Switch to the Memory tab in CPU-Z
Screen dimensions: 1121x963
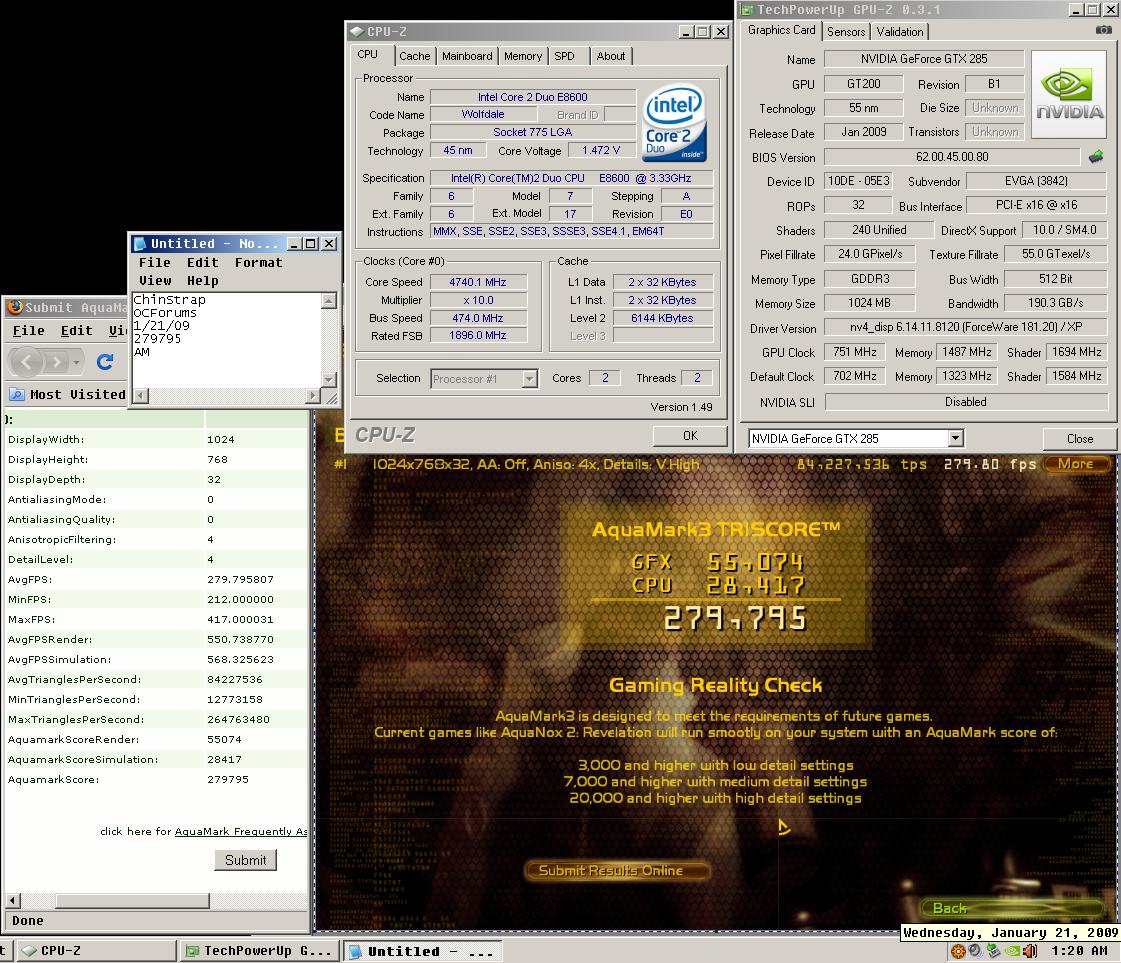pyautogui.click(x=523, y=56)
